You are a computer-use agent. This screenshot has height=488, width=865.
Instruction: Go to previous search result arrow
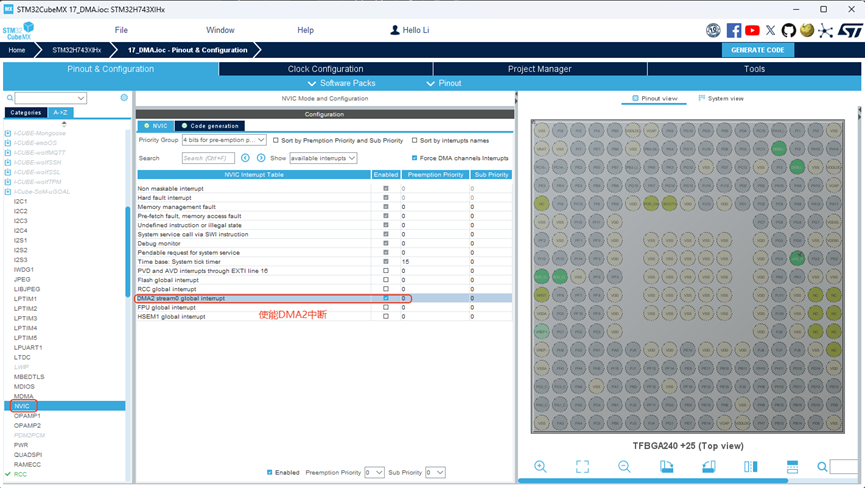245,158
